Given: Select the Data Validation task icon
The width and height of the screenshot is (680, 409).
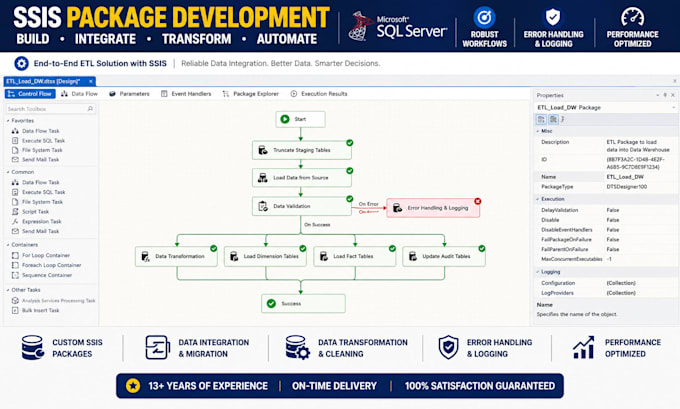Looking at the screenshot, I should (x=263, y=206).
